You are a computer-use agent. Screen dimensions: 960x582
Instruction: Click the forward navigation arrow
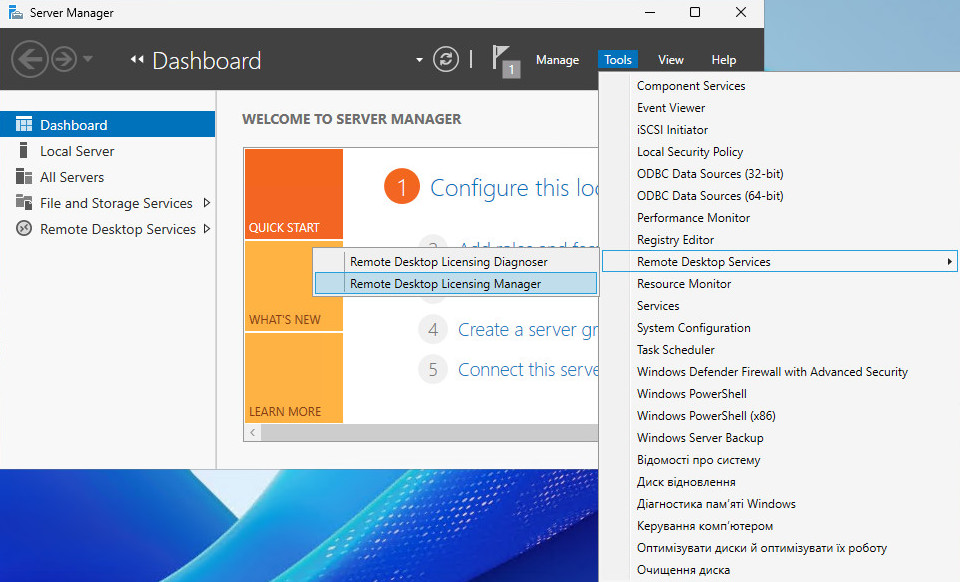pos(64,59)
